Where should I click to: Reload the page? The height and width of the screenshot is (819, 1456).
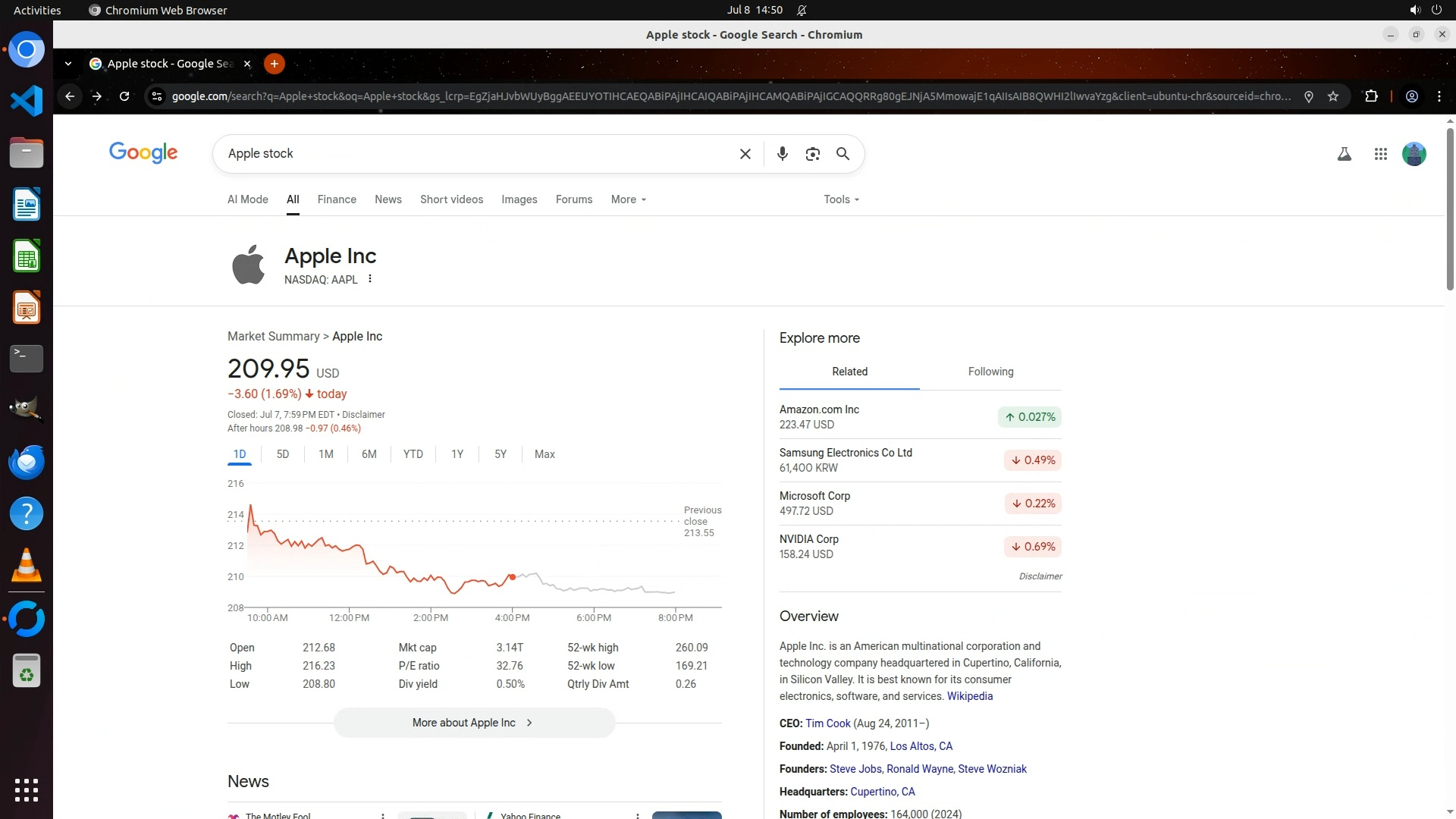(x=124, y=96)
